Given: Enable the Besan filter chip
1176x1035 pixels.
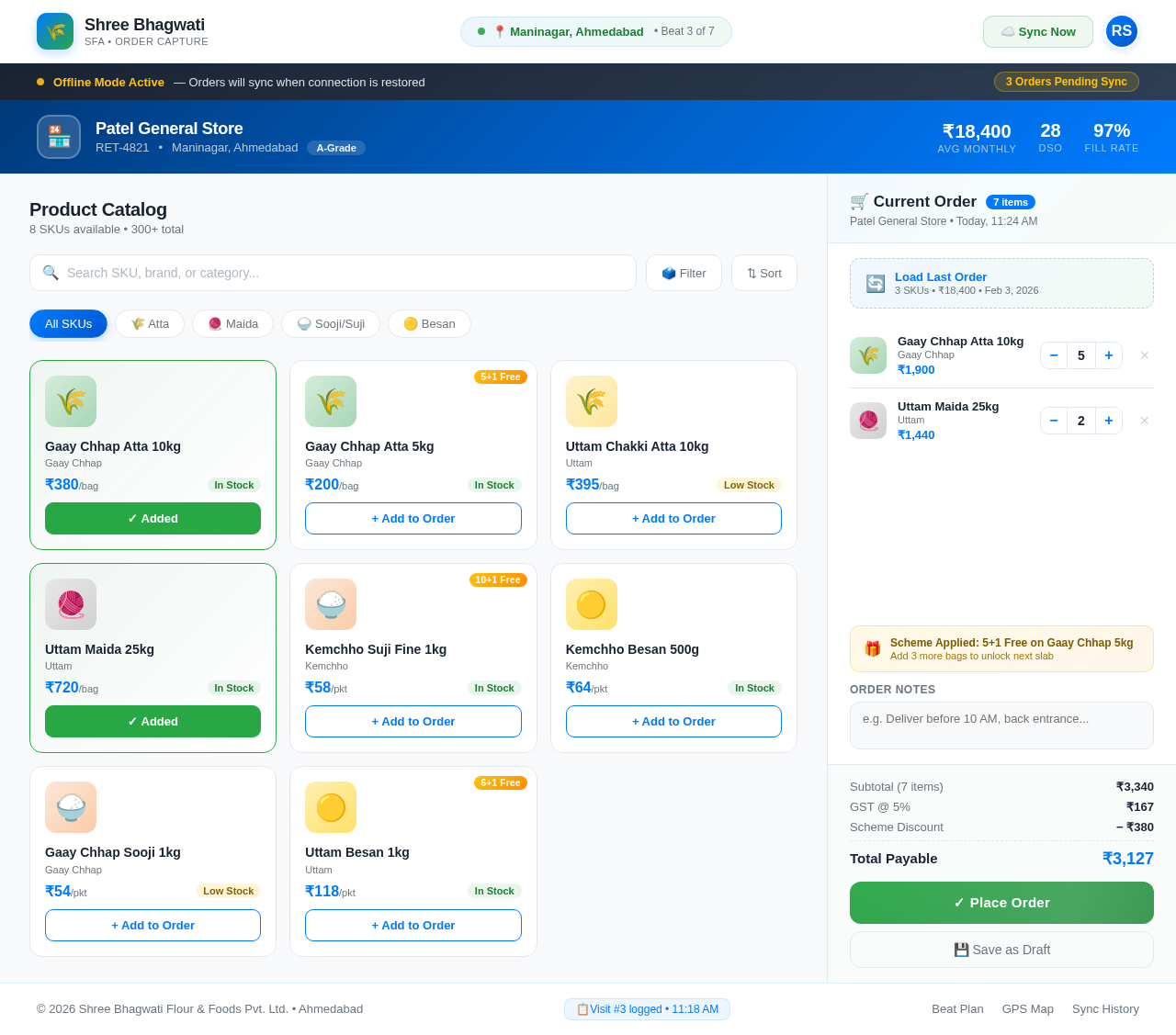Looking at the screenshot, I should click(x=429, y=323).
